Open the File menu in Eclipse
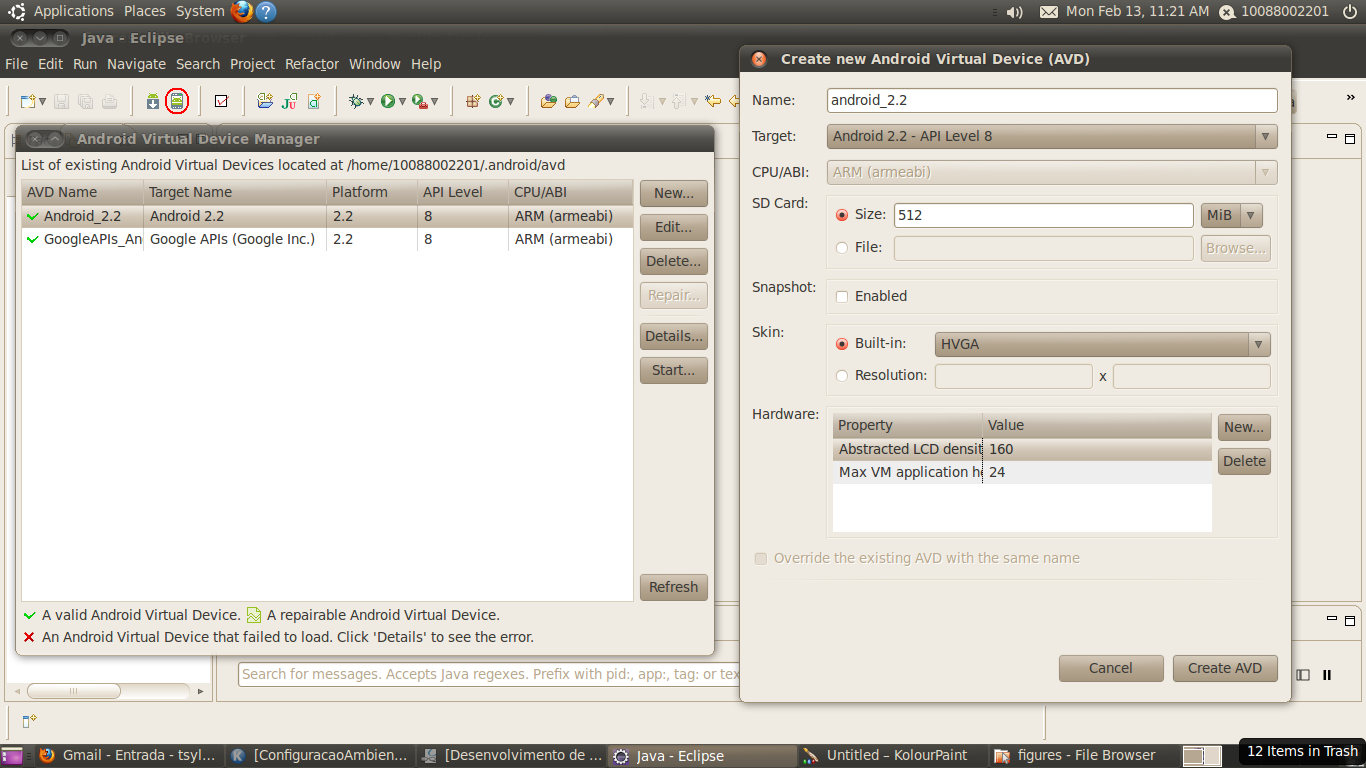The image size is (1366, 768). [x=16, y=64]
